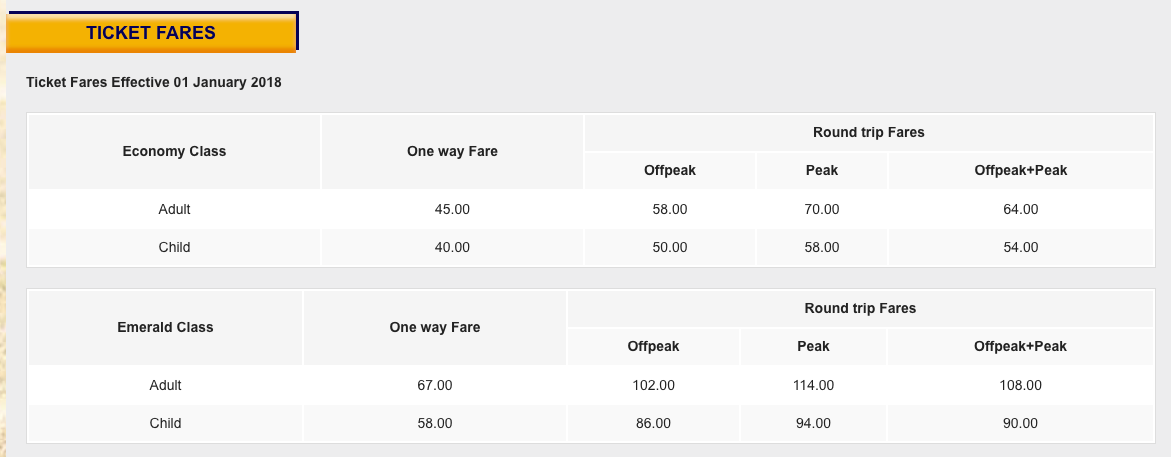
Task: Select Emerald Child offpeak+peak fare 90.00
Action: coord(1020,424)
